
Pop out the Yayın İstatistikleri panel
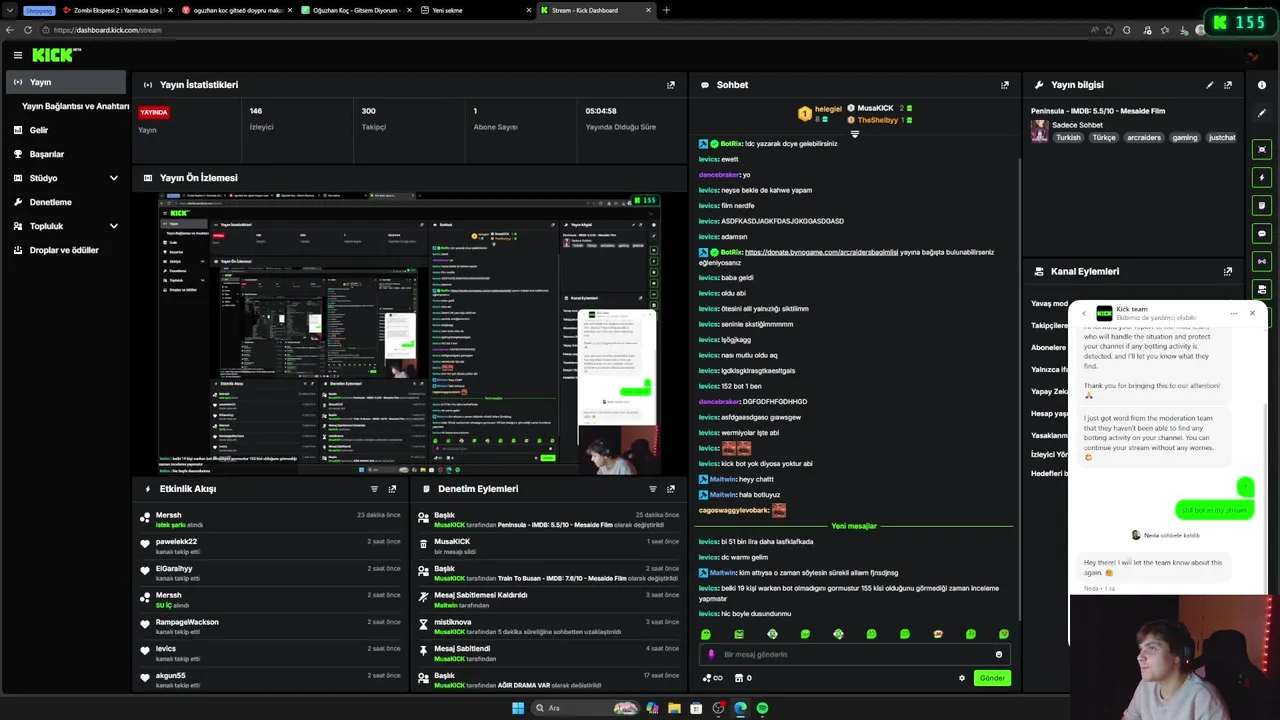(x=671, y=85)
